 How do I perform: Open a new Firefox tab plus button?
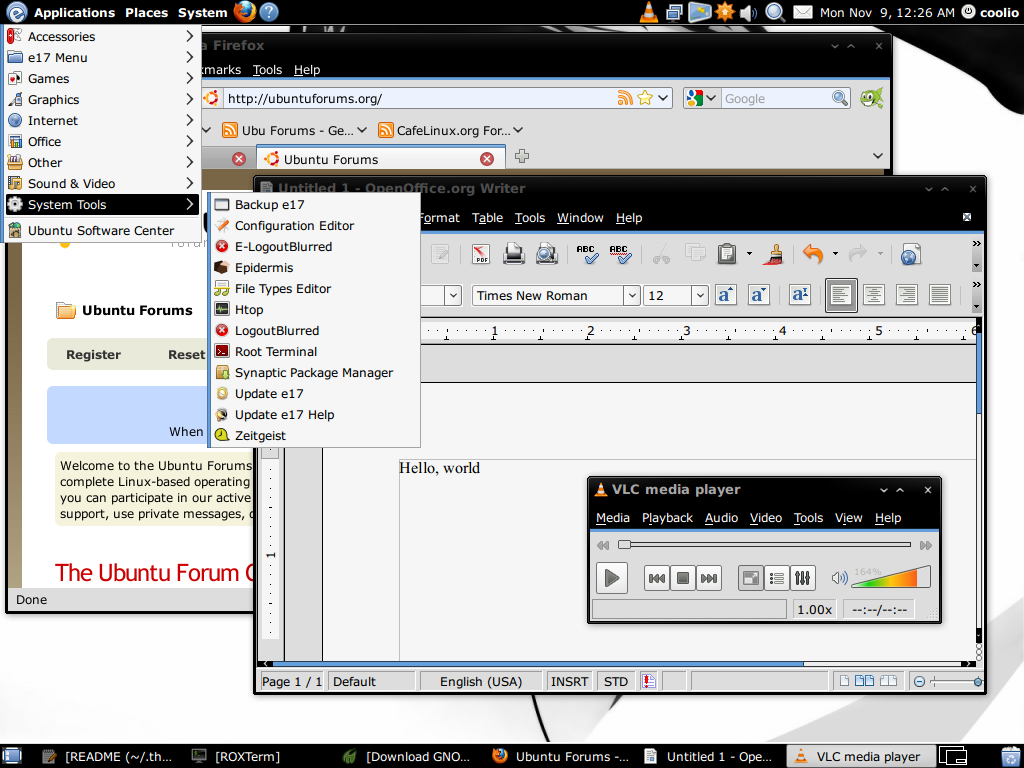coord(521,156)
